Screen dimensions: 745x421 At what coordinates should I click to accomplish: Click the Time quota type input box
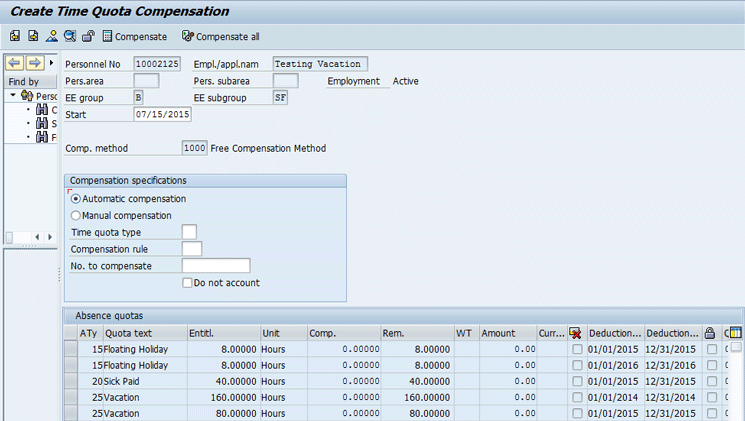[189, 232]
